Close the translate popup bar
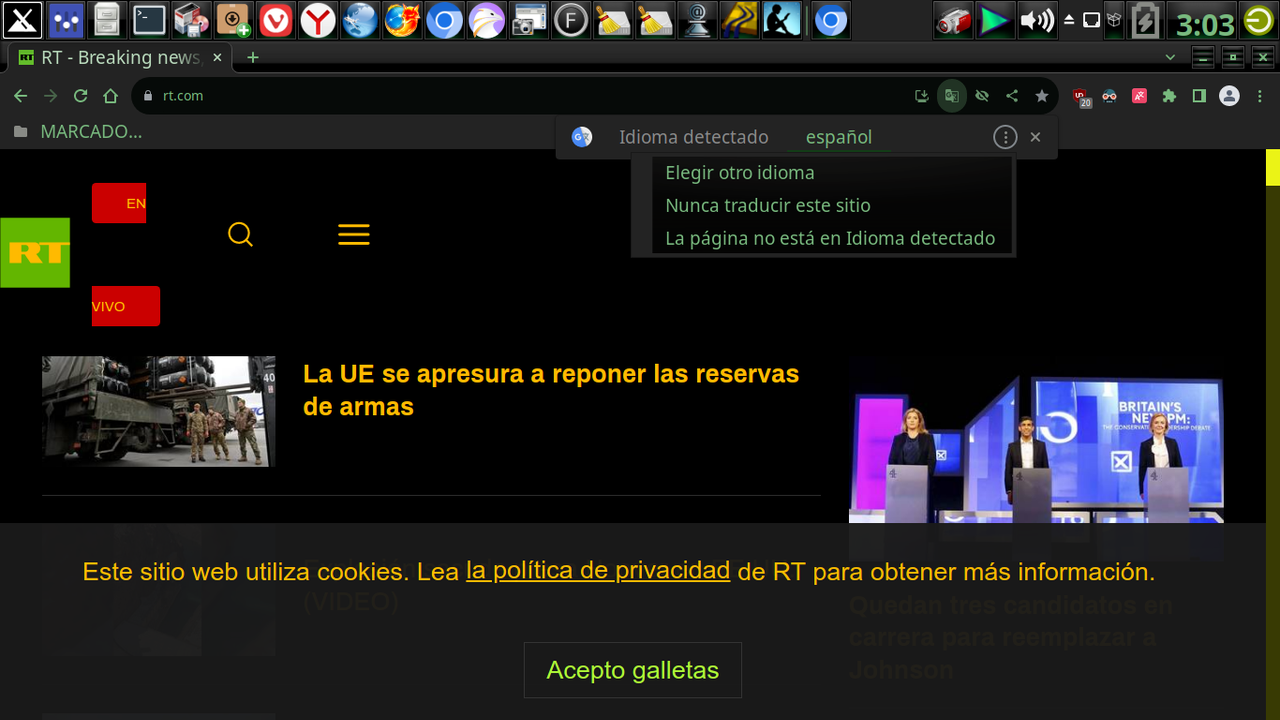1280x720 pixels. pyautogui.click(x=1036, y=137)
